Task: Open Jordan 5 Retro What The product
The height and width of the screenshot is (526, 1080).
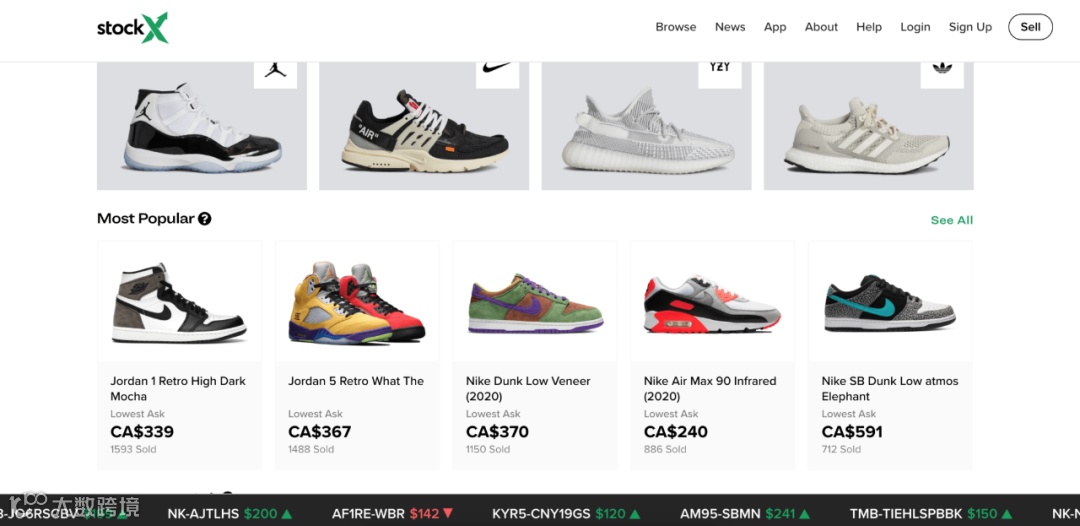Action: coord(357,355)
